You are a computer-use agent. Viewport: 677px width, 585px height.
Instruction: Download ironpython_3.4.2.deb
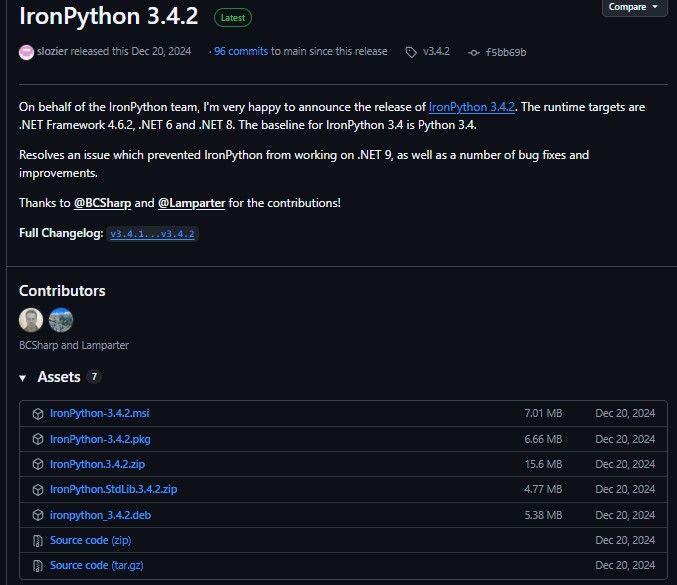click(x=100, y=515)
